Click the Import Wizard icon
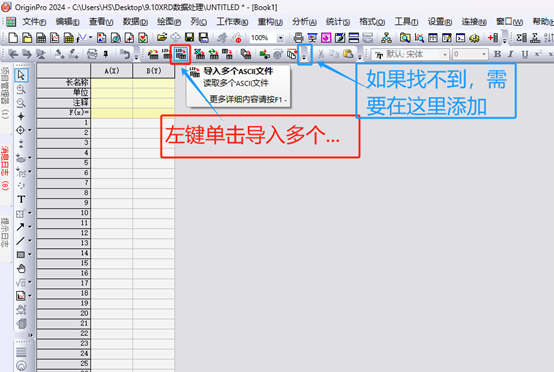554x372 pixels. [153, 54]
